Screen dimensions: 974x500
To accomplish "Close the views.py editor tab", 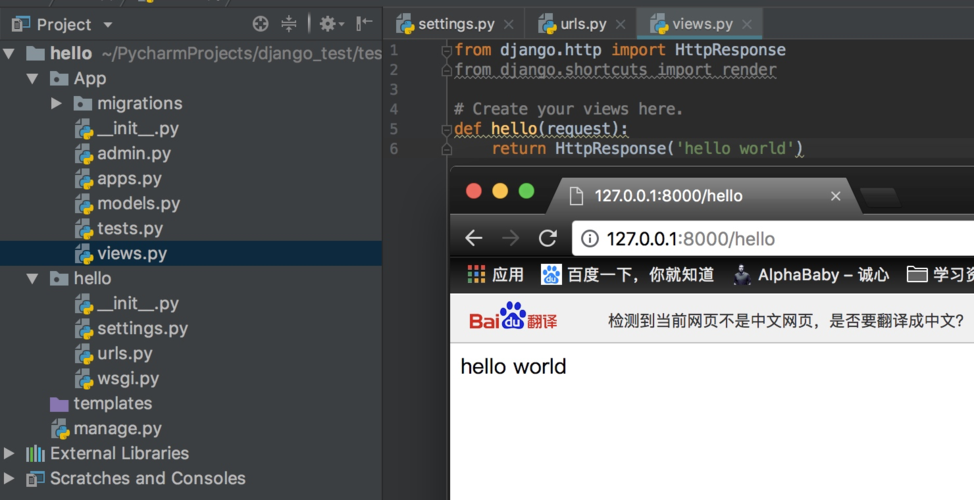I will point(747,24).
